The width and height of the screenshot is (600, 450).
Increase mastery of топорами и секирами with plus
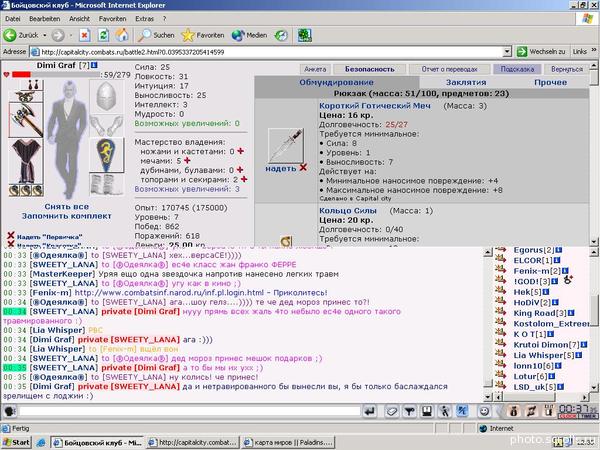pyautogui.click(x=244, y=179)
